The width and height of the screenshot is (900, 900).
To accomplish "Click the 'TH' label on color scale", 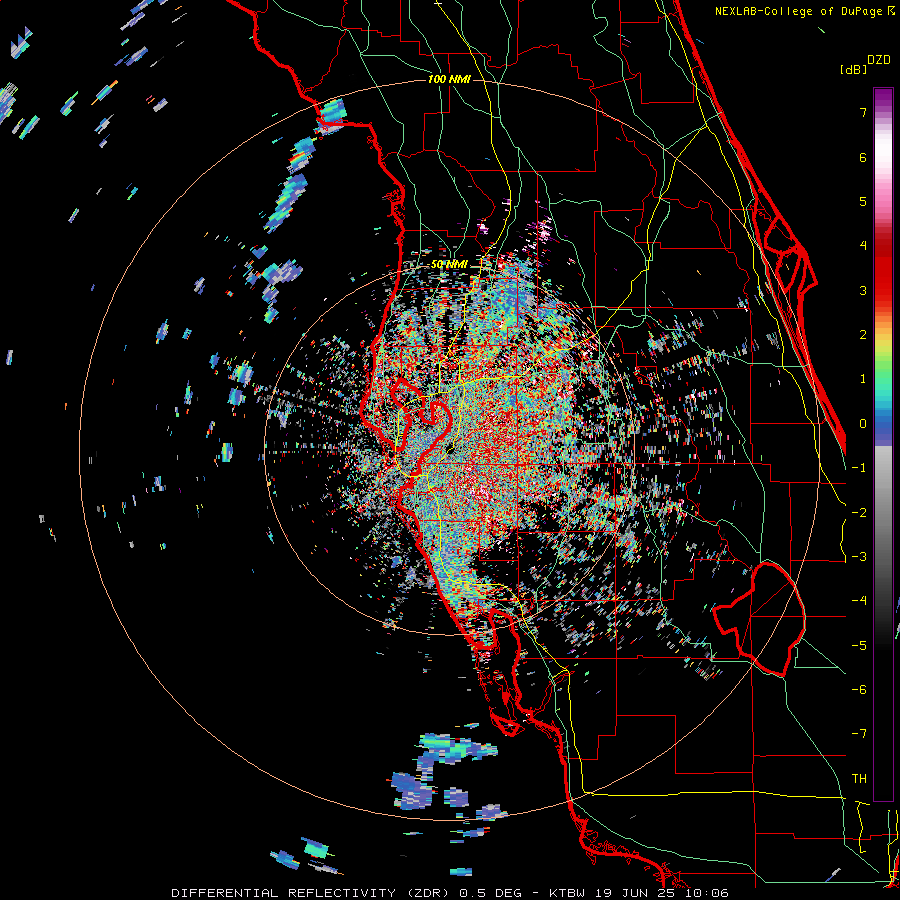I will pos(859,778).
